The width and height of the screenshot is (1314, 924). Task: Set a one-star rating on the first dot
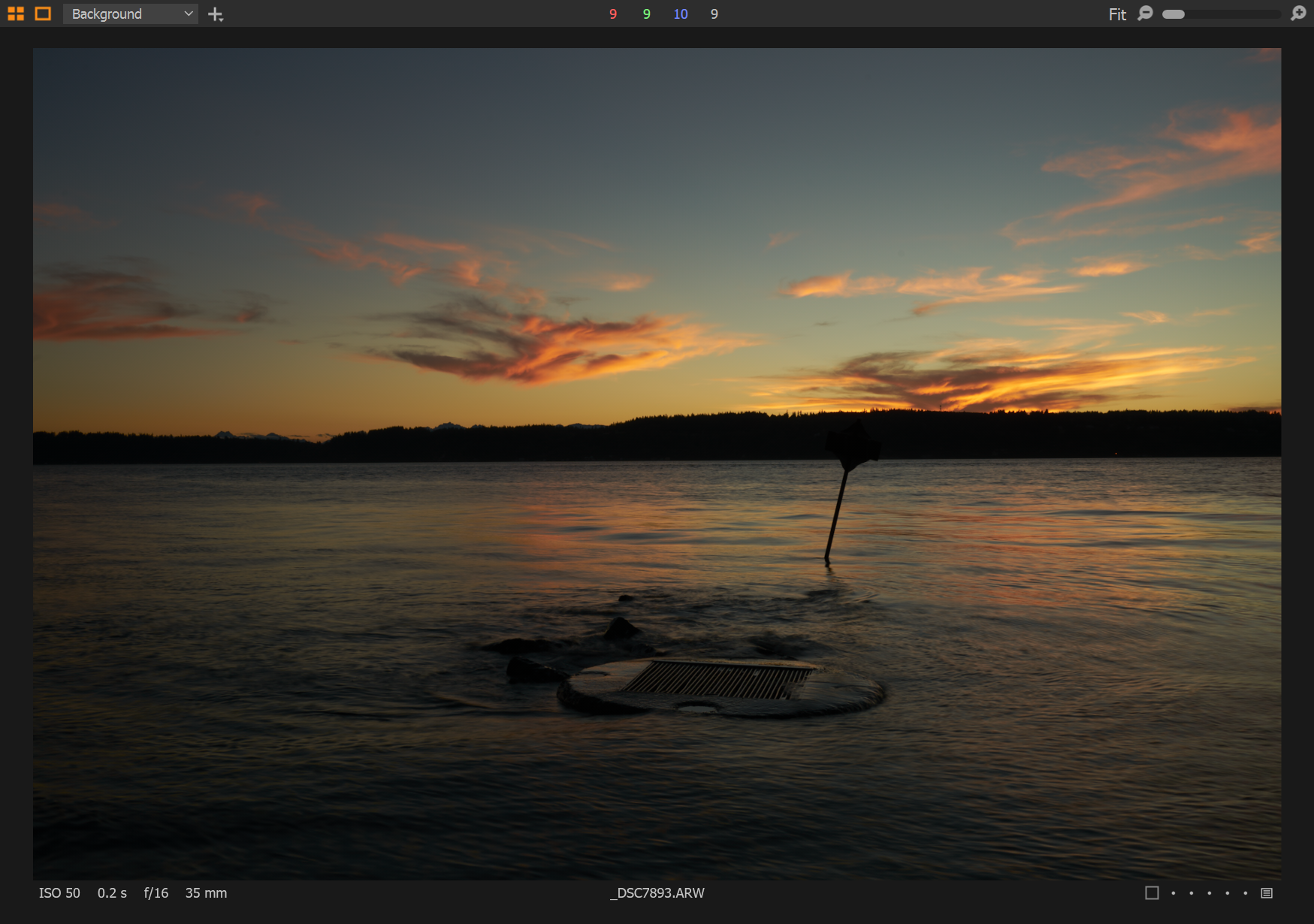coord(1174,893)
